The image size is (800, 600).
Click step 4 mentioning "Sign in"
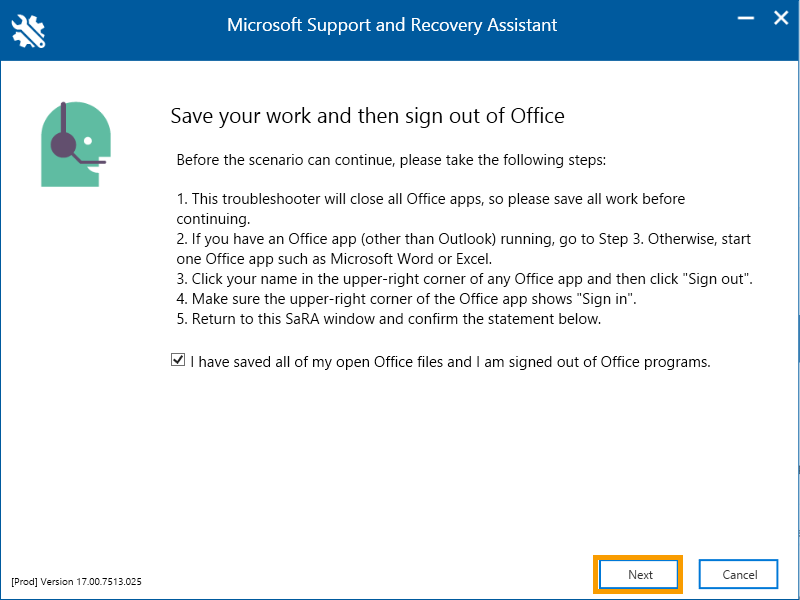pos(407,299)
